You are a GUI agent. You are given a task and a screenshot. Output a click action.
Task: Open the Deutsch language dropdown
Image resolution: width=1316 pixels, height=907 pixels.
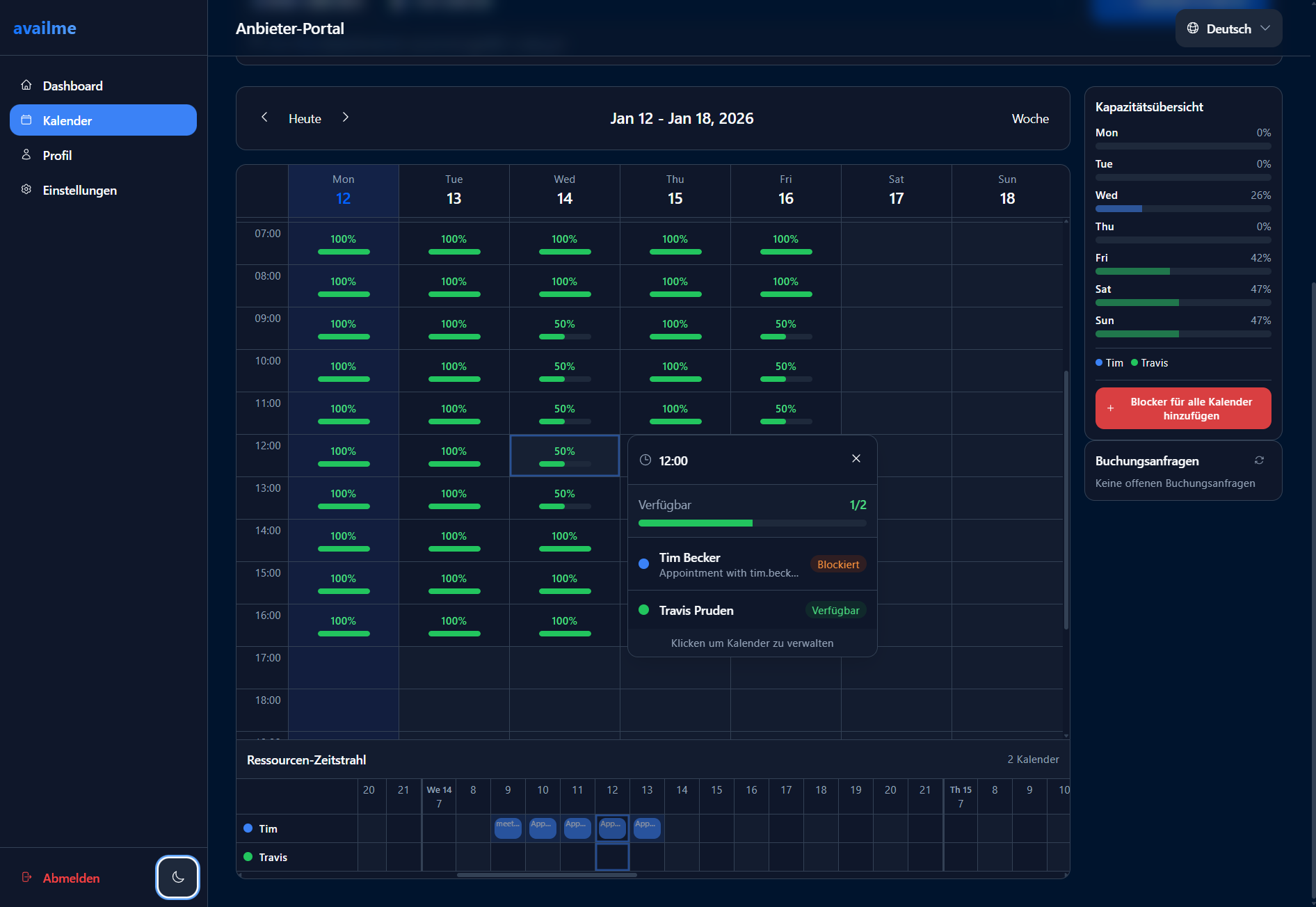(1228, 29)
